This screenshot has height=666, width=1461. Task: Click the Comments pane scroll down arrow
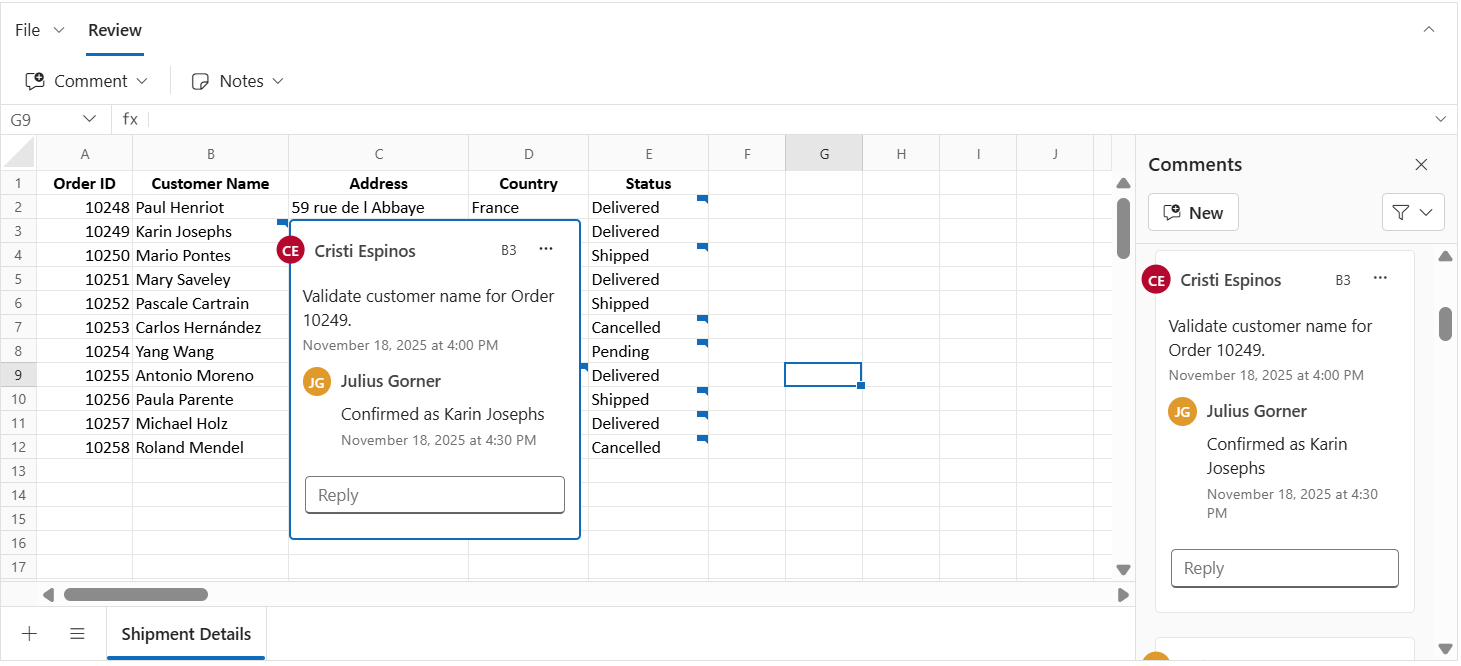coord(1445,648)
